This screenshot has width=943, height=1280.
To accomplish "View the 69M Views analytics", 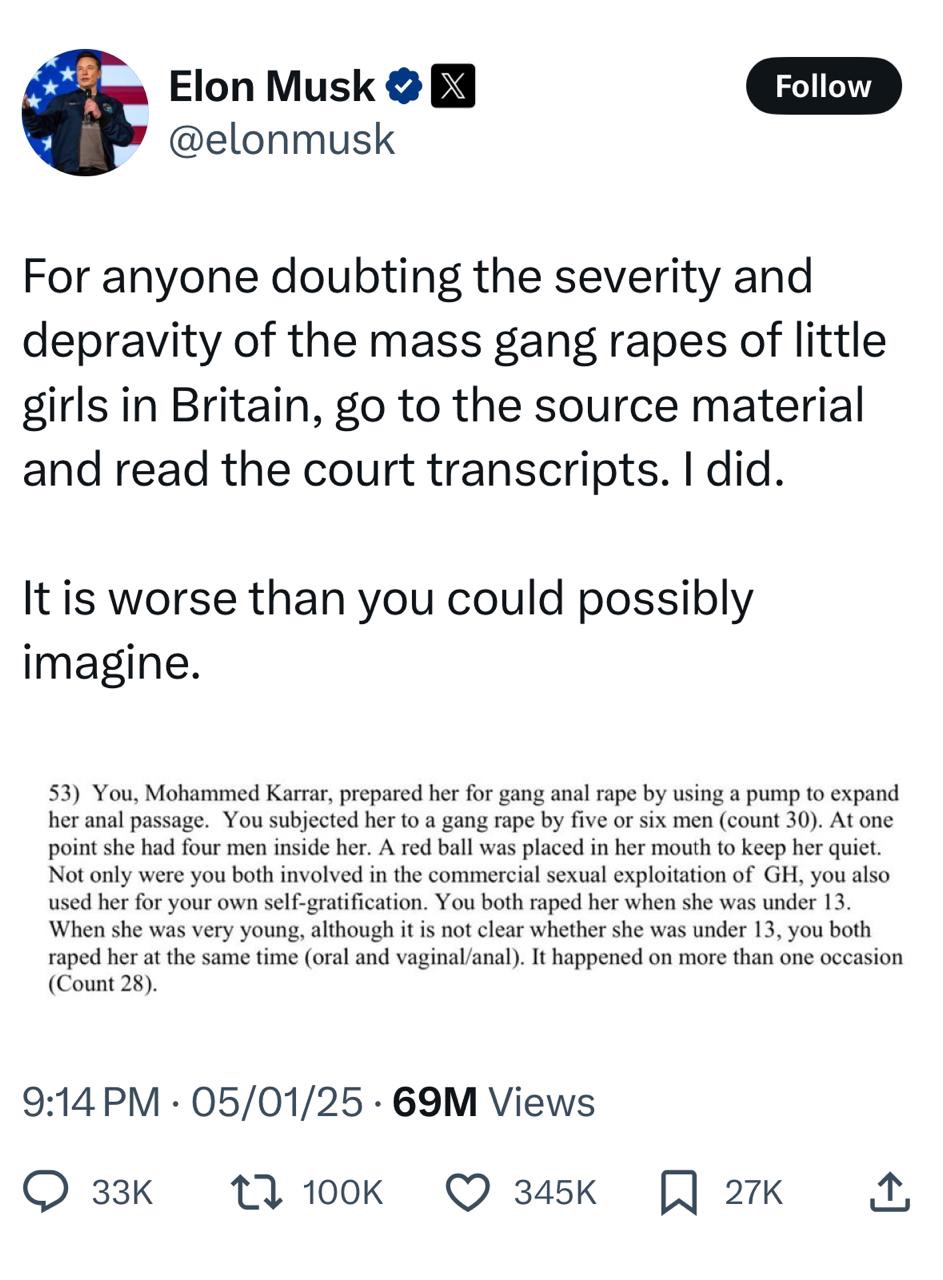I will click(493, 1102).
